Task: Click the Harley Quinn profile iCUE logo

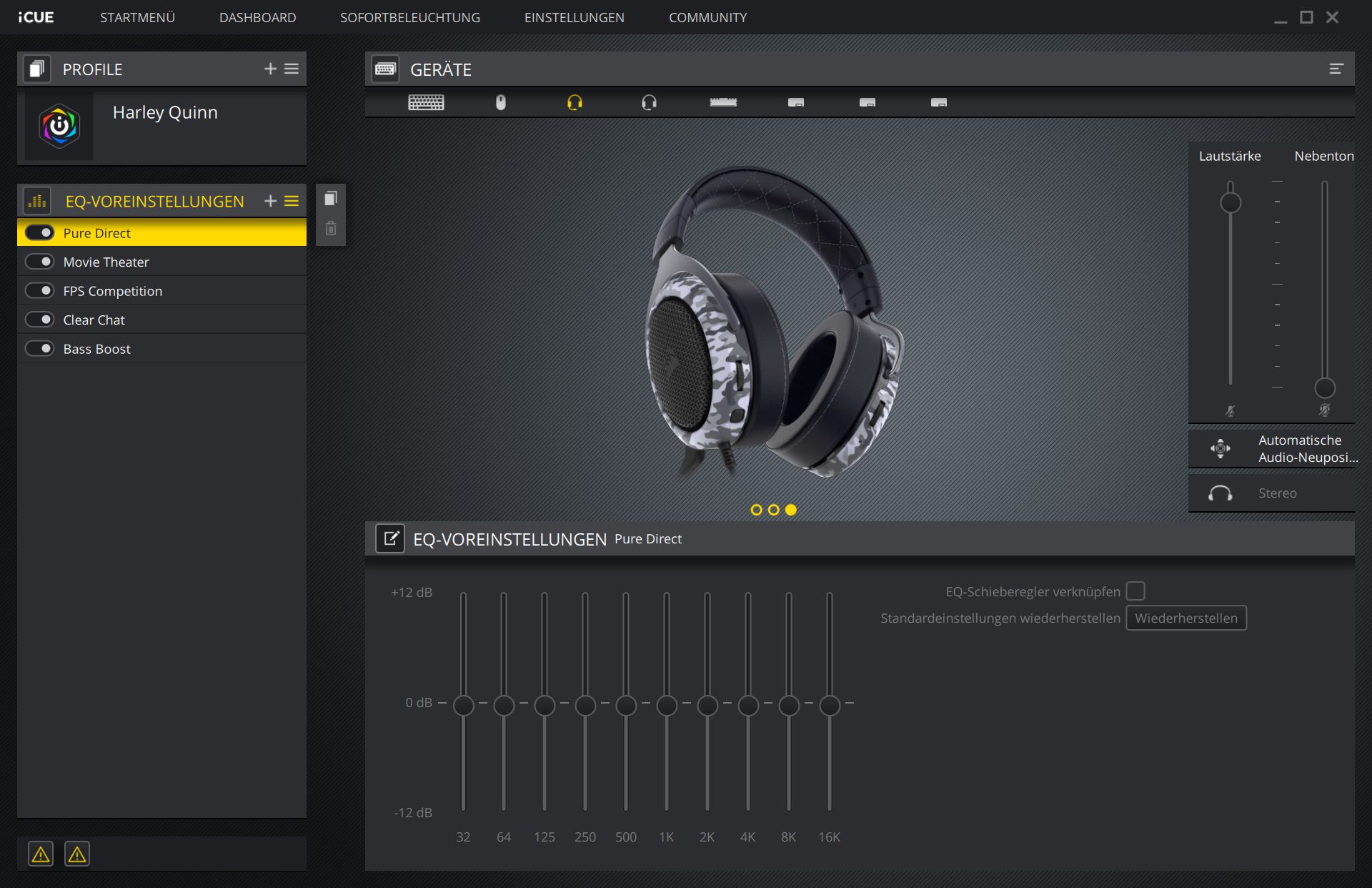Action: pos(59,127)
